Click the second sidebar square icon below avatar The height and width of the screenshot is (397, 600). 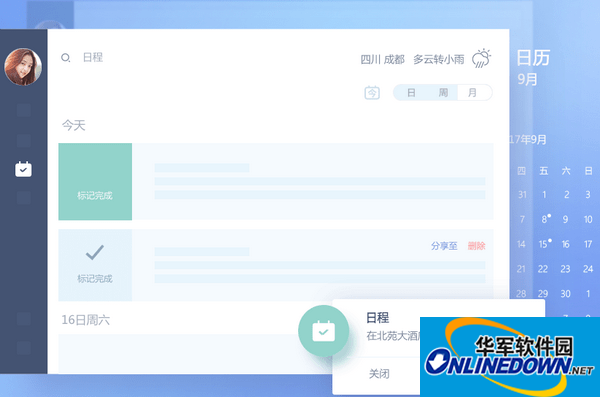[24, 141]
